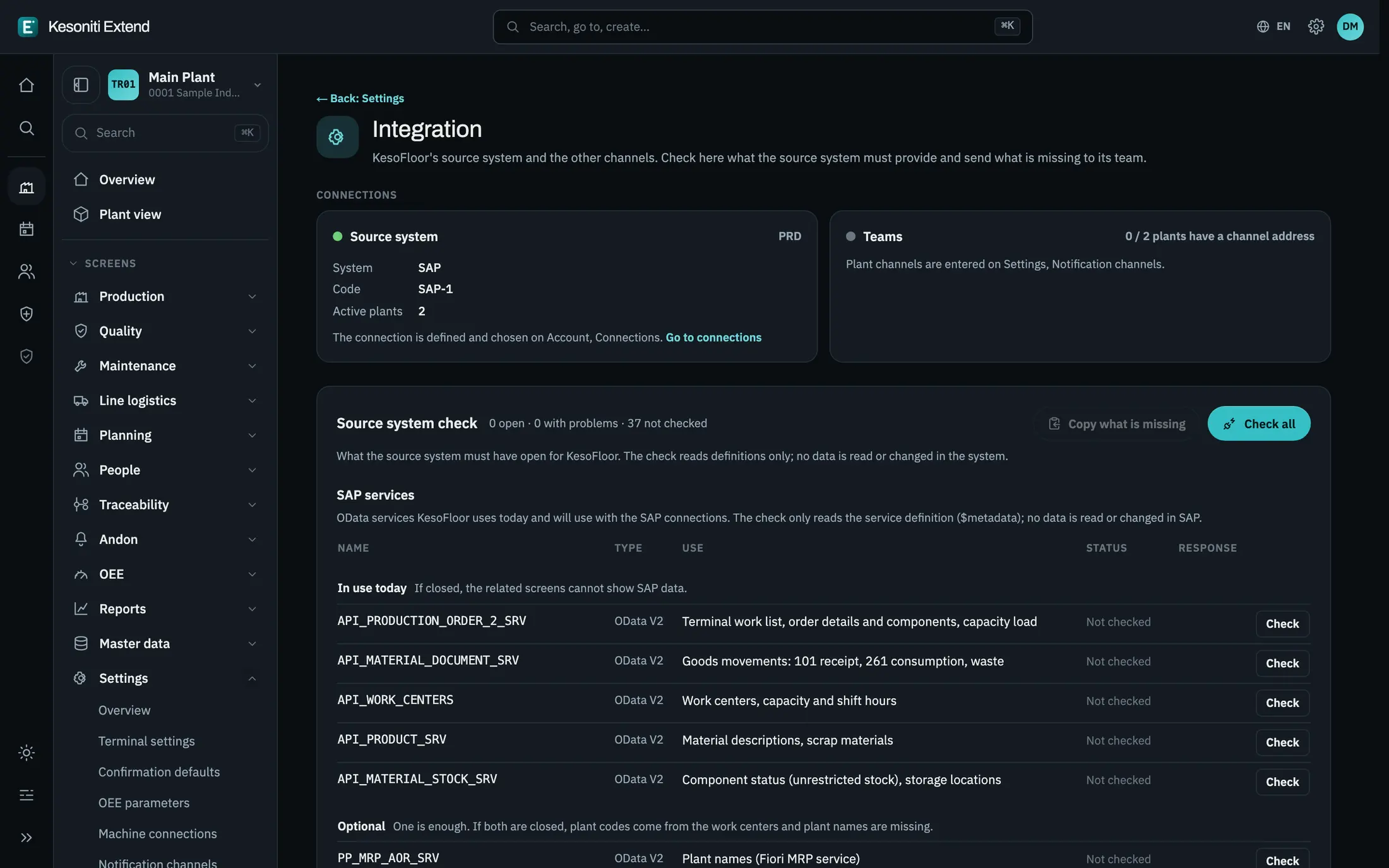Click the Copy what is missing button

pos(1117,424)
